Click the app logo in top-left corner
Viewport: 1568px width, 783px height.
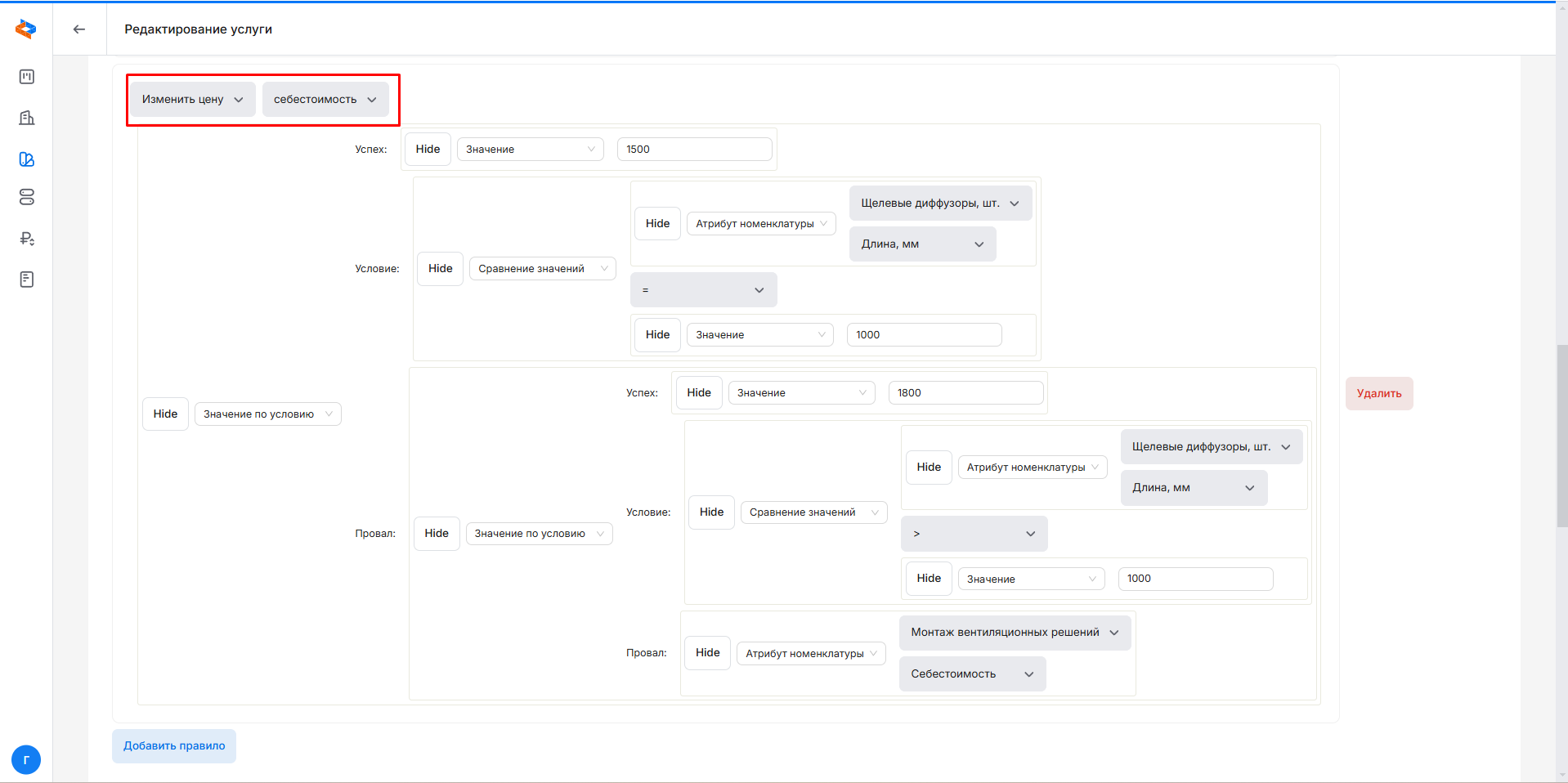coord(26,29)
